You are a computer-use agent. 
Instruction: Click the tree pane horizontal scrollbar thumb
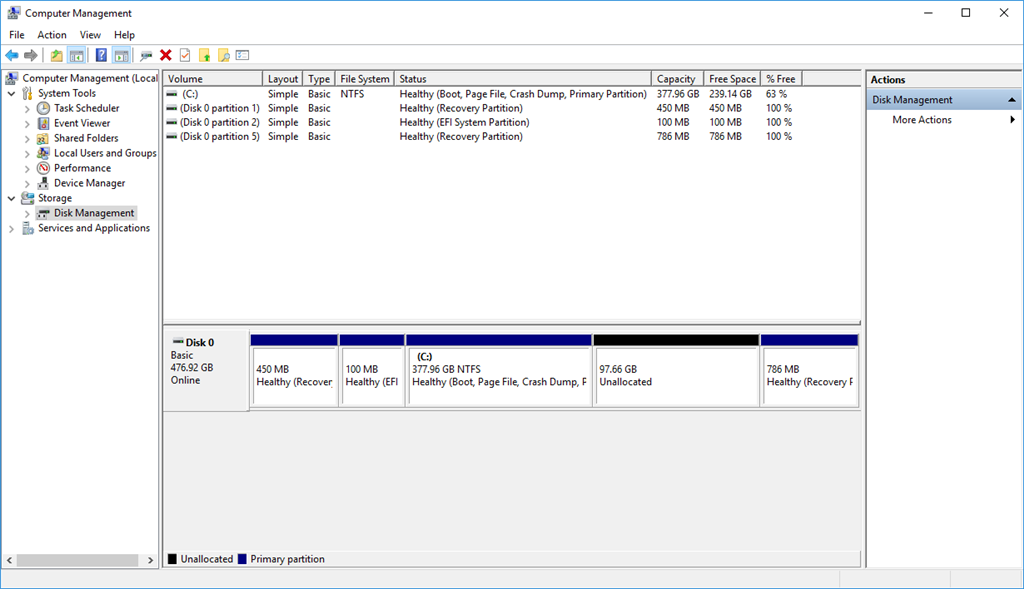pyautogui.click(x=77, y=560)
